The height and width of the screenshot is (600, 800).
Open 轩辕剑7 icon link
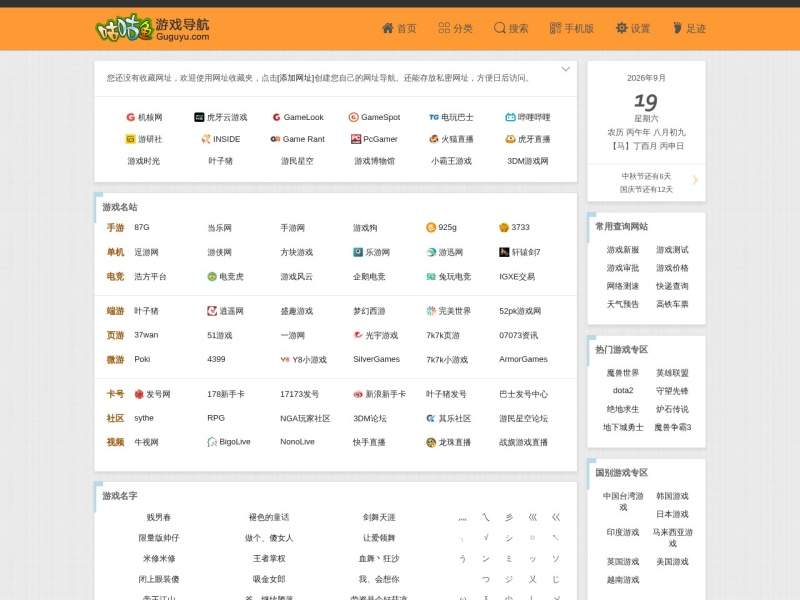519,252
